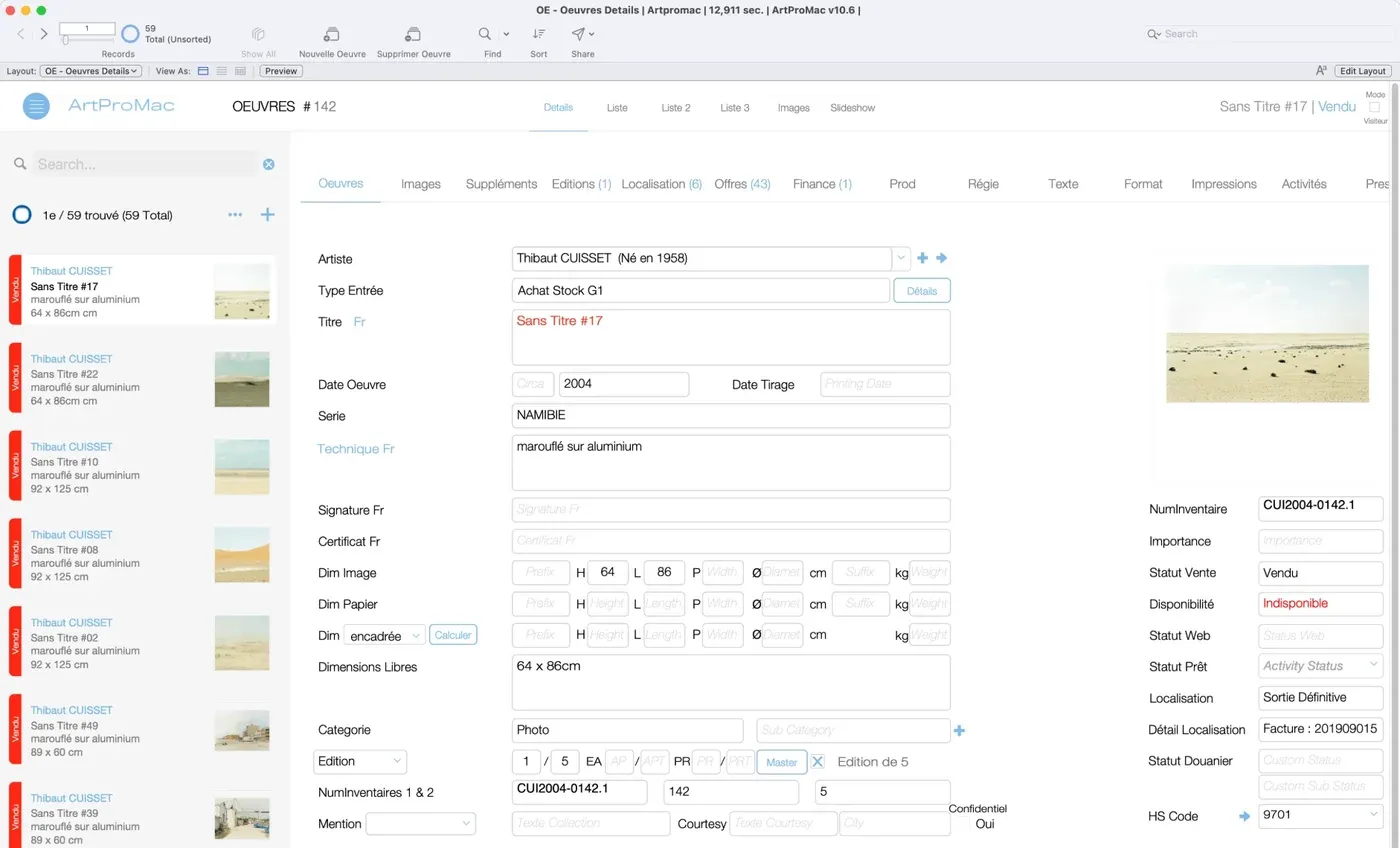This screenshot has height=848, width=1400.
Task: Switch to the Liste 2 tab
Action: [x=676, y=108]
